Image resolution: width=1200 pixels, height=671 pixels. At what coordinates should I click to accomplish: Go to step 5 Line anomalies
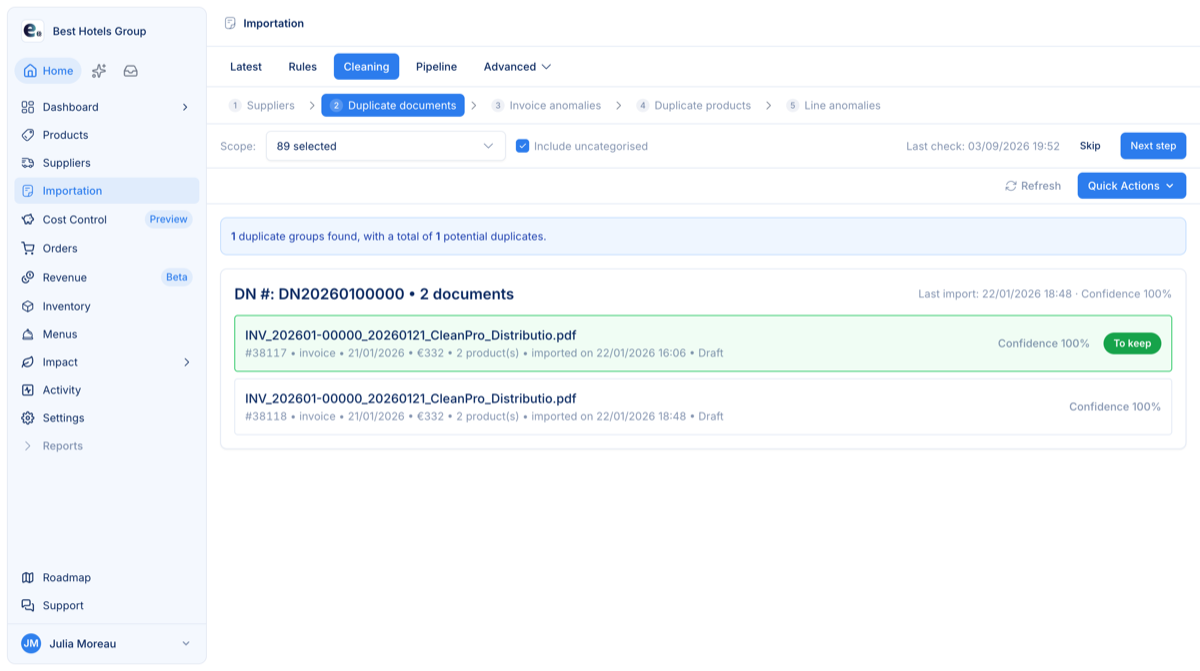point(833,105)
